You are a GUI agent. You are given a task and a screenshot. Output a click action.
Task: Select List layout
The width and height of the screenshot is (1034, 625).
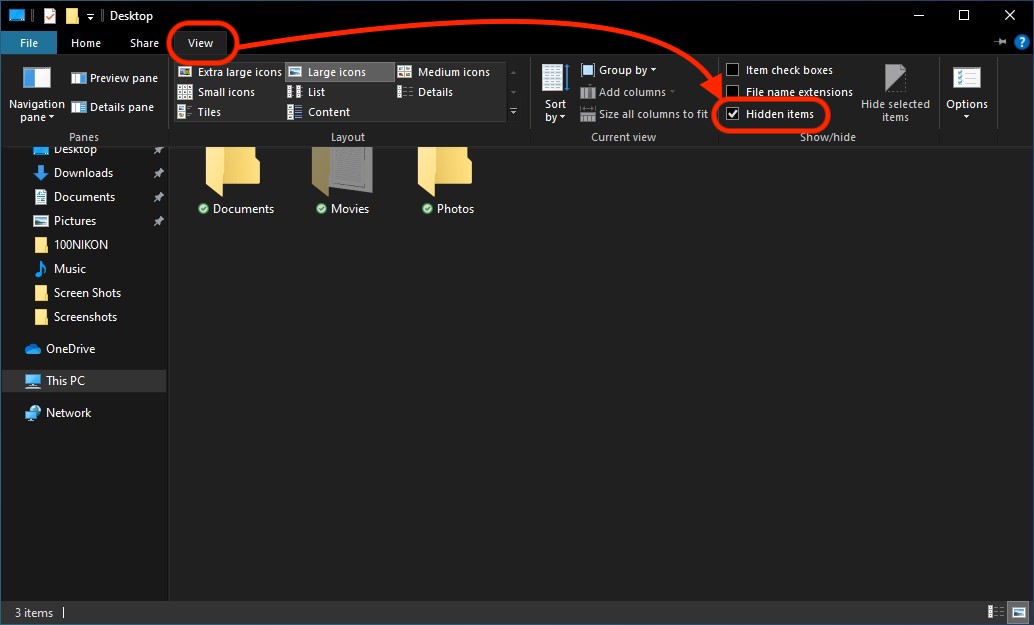[x=306, y=92]
